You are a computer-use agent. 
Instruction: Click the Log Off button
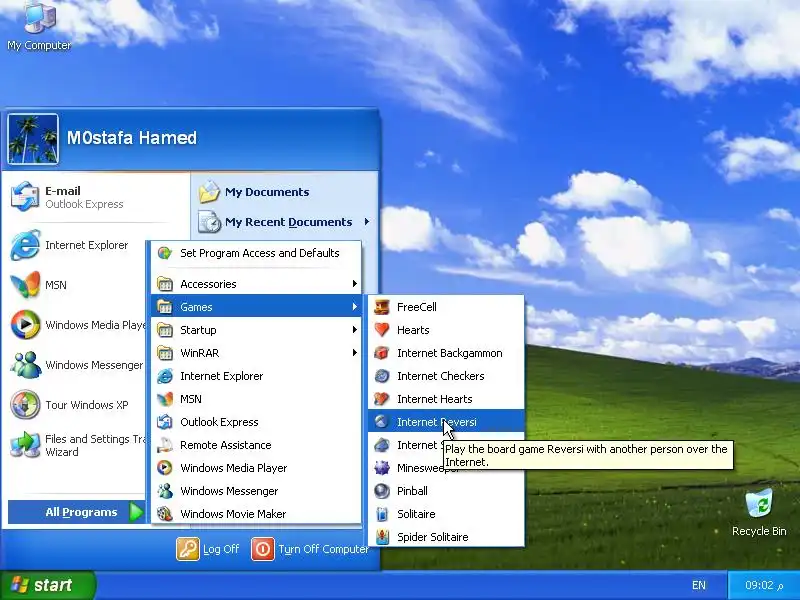208,549
